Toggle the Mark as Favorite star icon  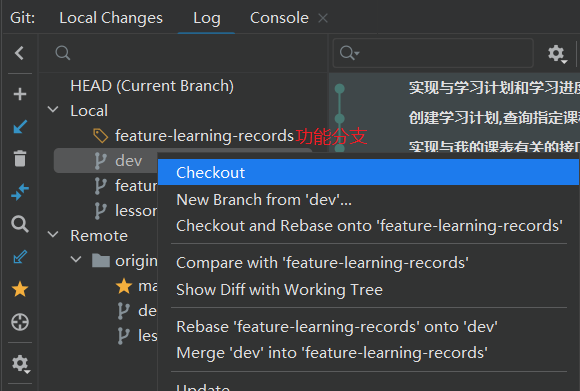(x=20, y=289)
